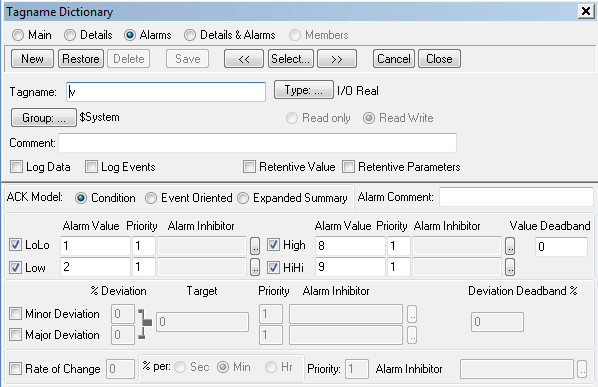Edit the High alarm value field
Image resolution: width=598 pixels, height=387 pixels.
[350, 246]
